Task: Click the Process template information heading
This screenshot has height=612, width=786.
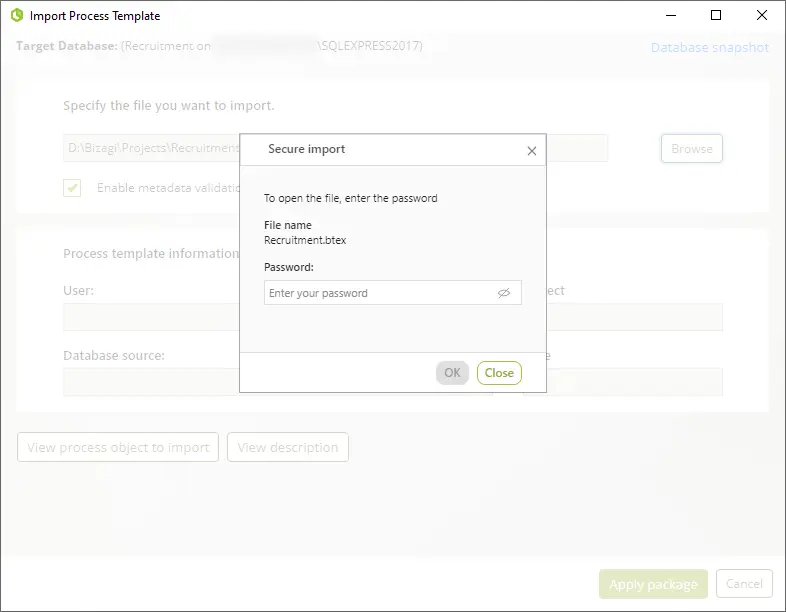Action: pyautogui.click(x=151, y=254)
